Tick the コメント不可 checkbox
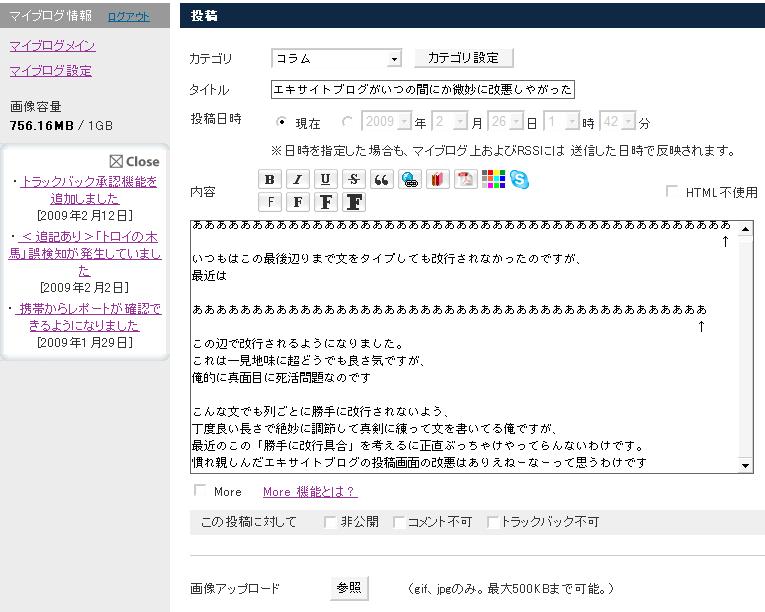 tap(399, 522)
